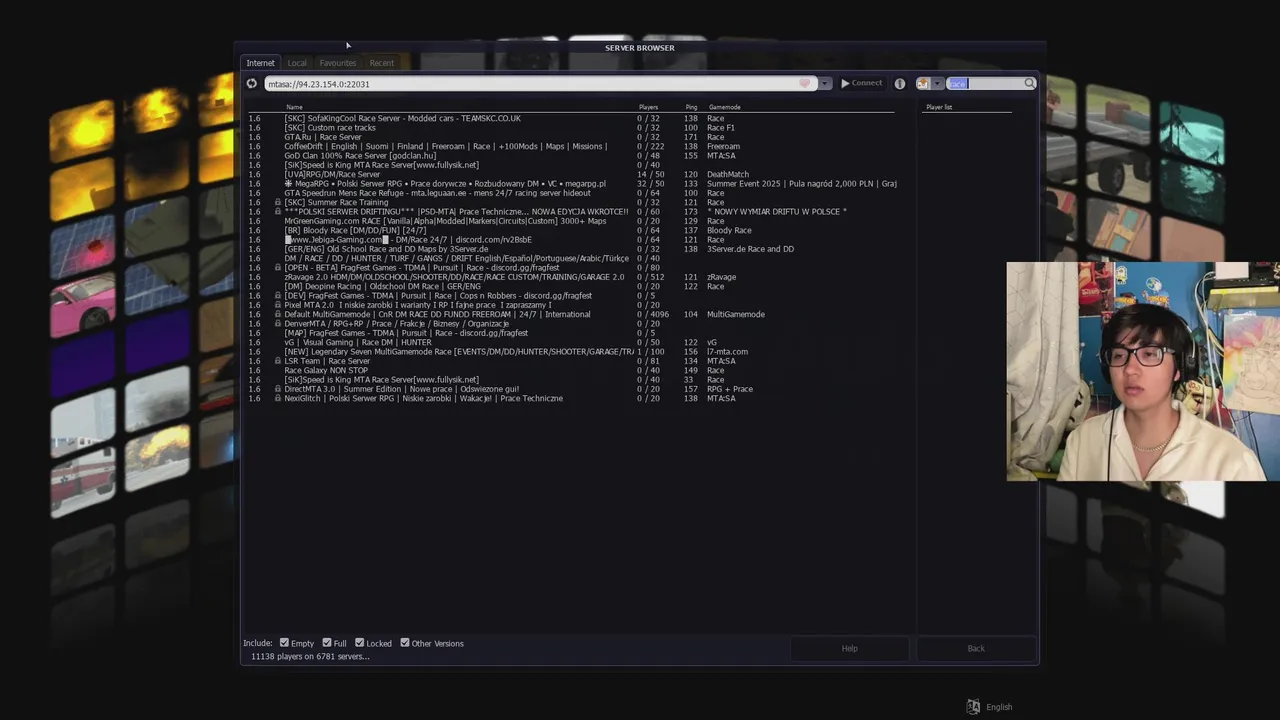Viewport: 1280px width, 720px height.
Task: Select 'vG | Visual Gaming' server row
Action: tap(570, 343)
